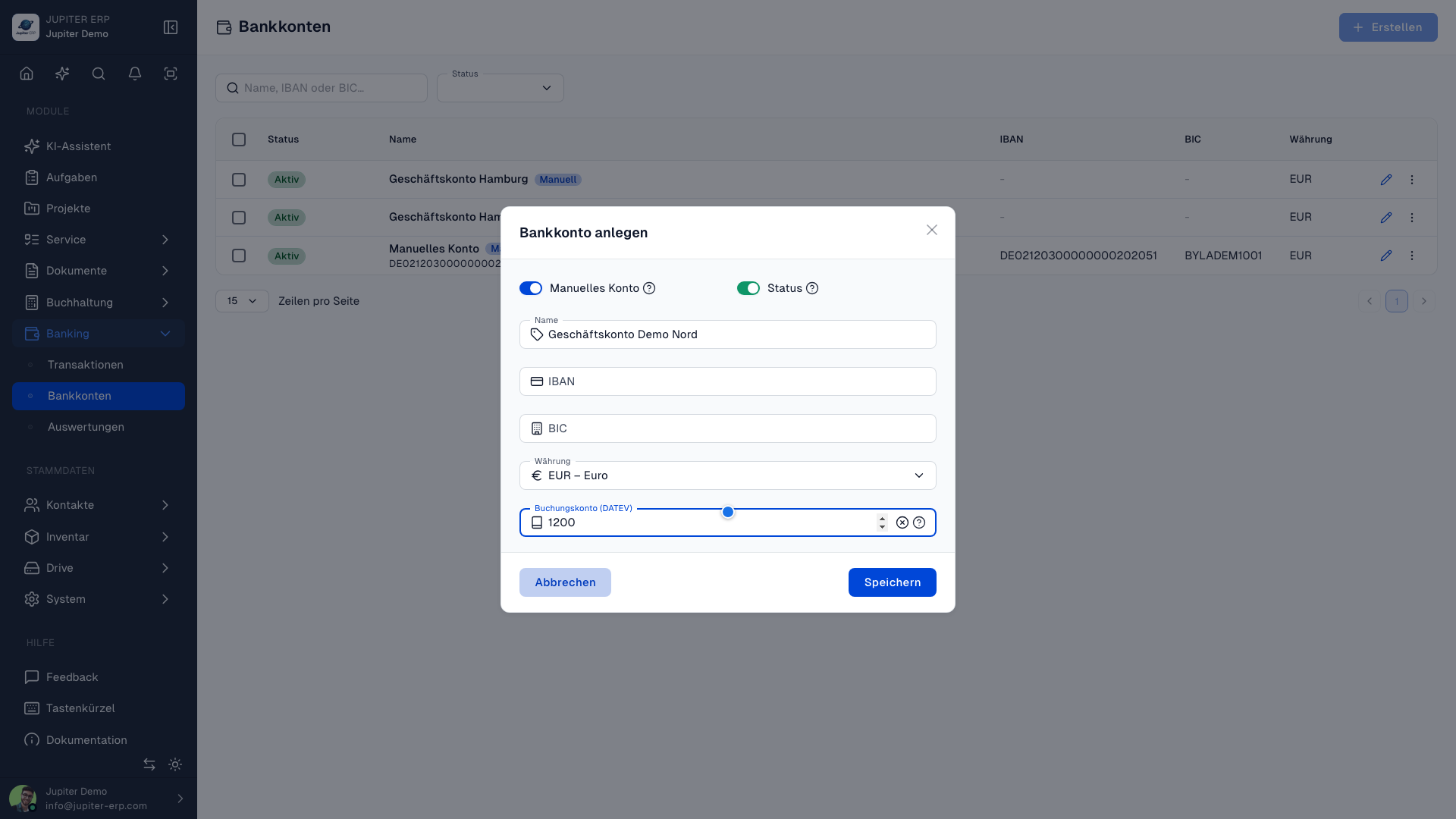Check the second Geschäftskonto row checkbox
The height and width of the screenshot is (819, 1456).
[239, 218]
